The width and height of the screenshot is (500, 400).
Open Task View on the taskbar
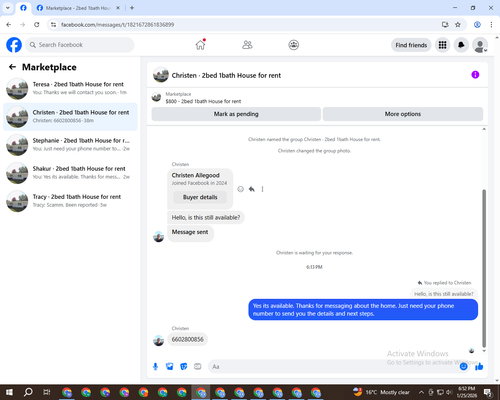coord(47,392)
